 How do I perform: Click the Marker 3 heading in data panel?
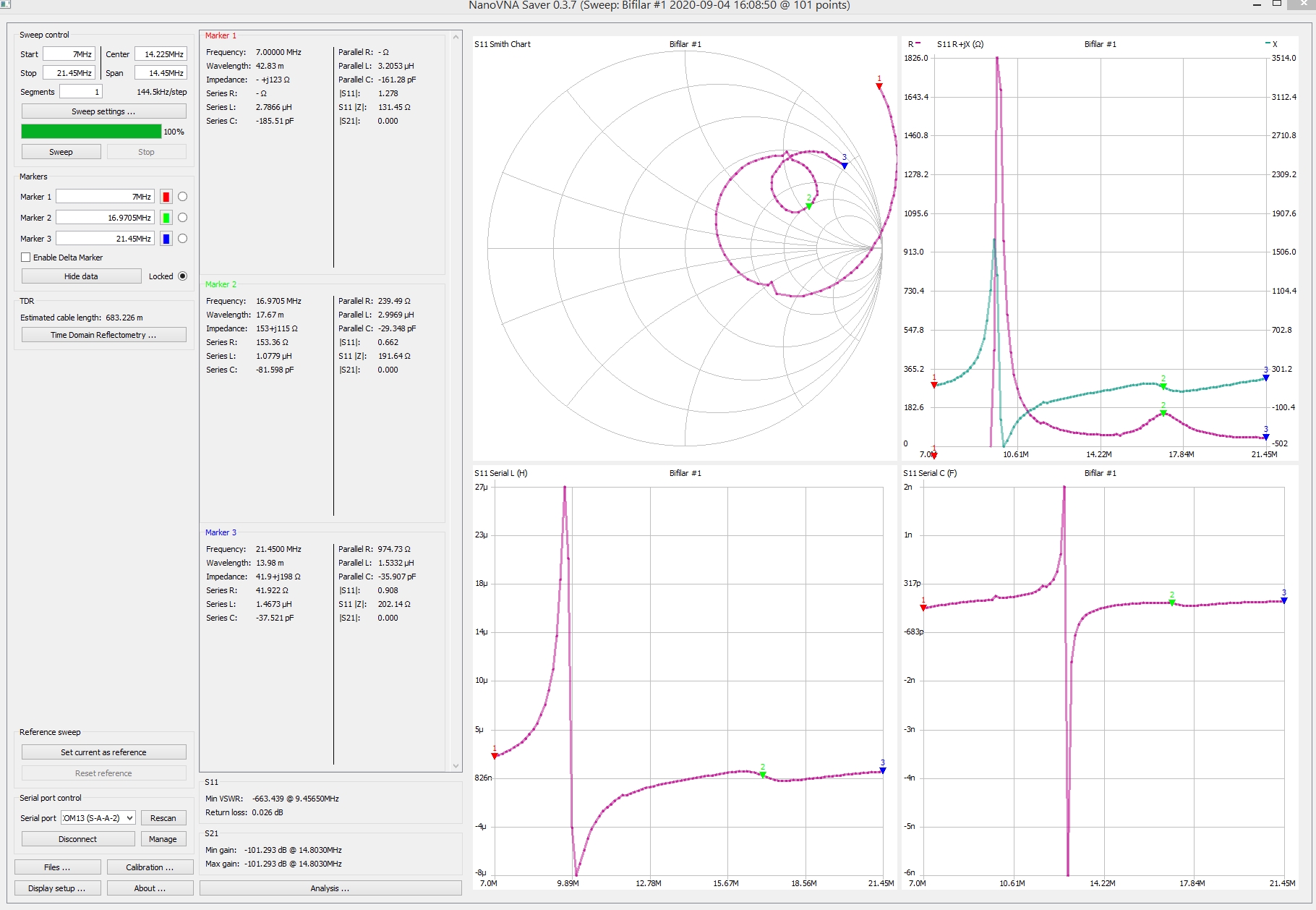(x=221, y=532)
